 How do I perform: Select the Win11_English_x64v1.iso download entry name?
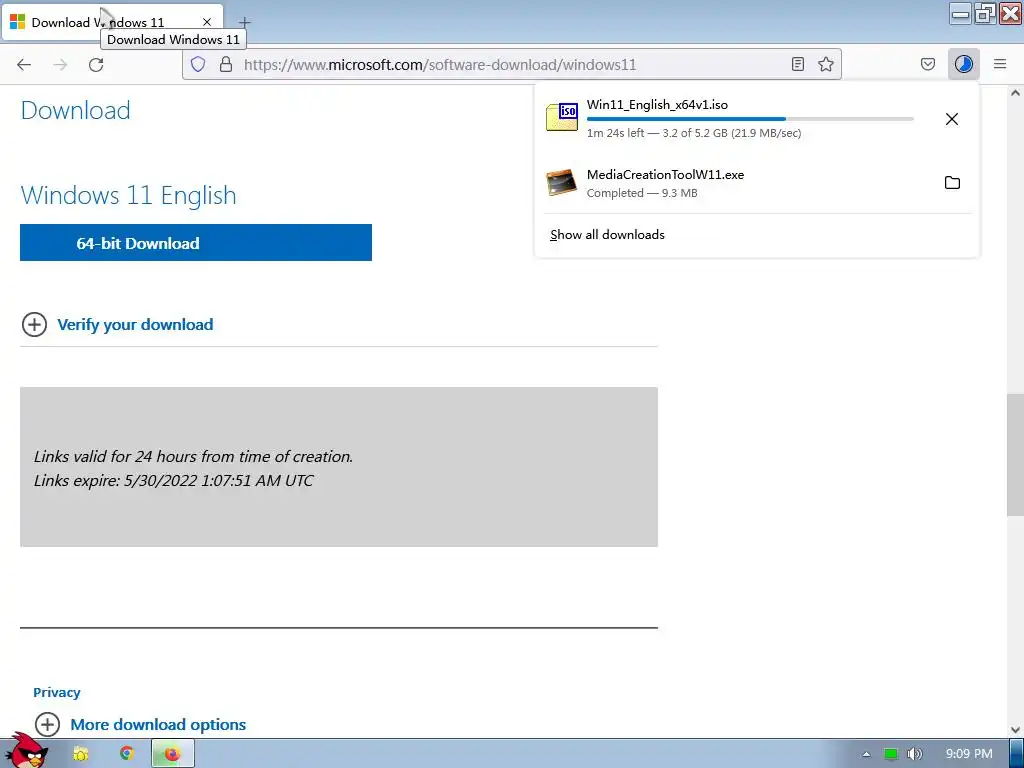[x=657, y=104]
